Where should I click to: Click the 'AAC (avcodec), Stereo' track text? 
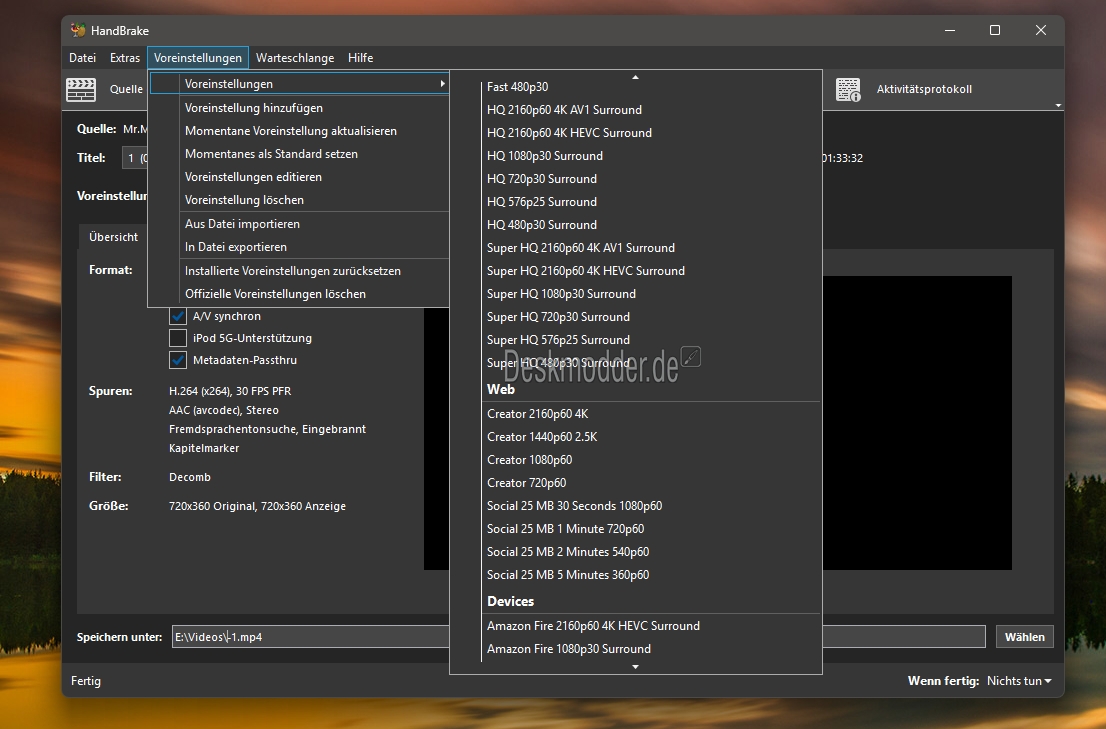224,410
